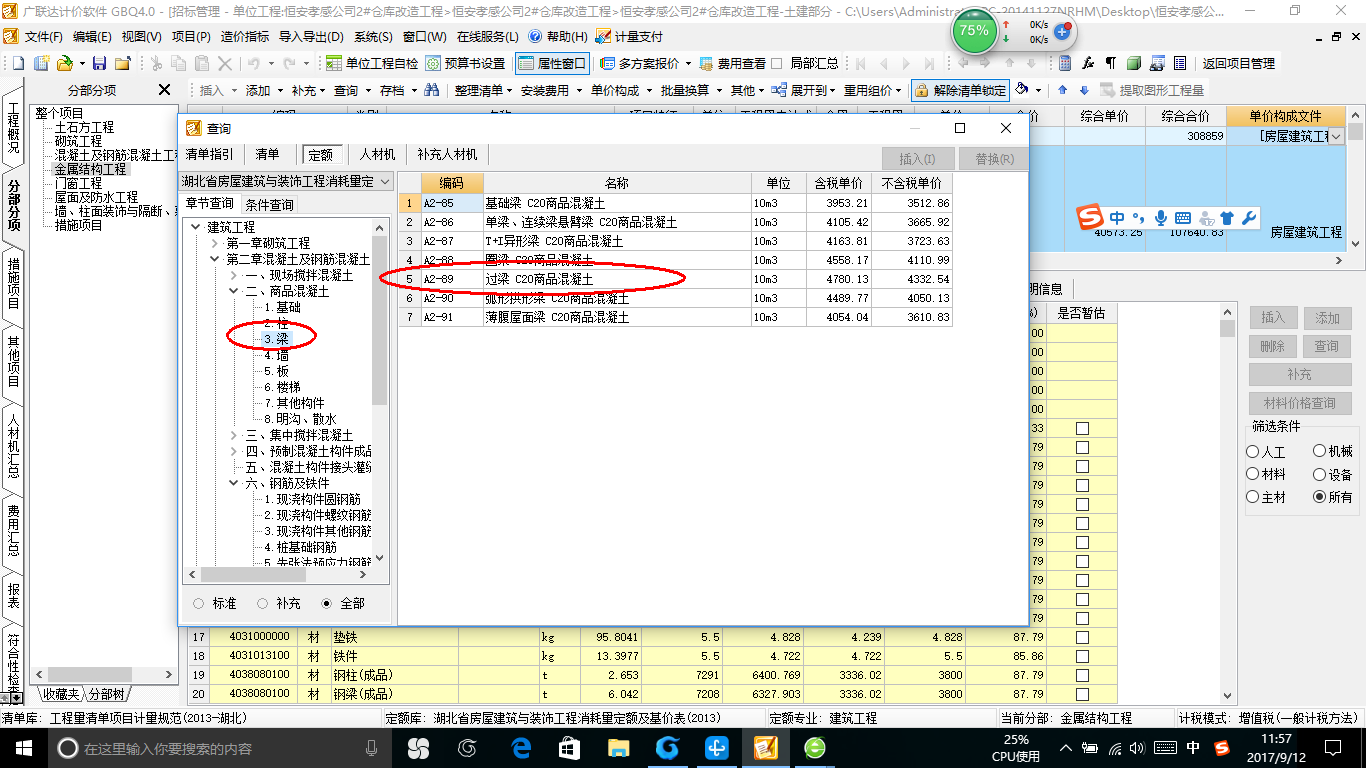Click the paragraph mark toolbar icon

click(1110, 63)
